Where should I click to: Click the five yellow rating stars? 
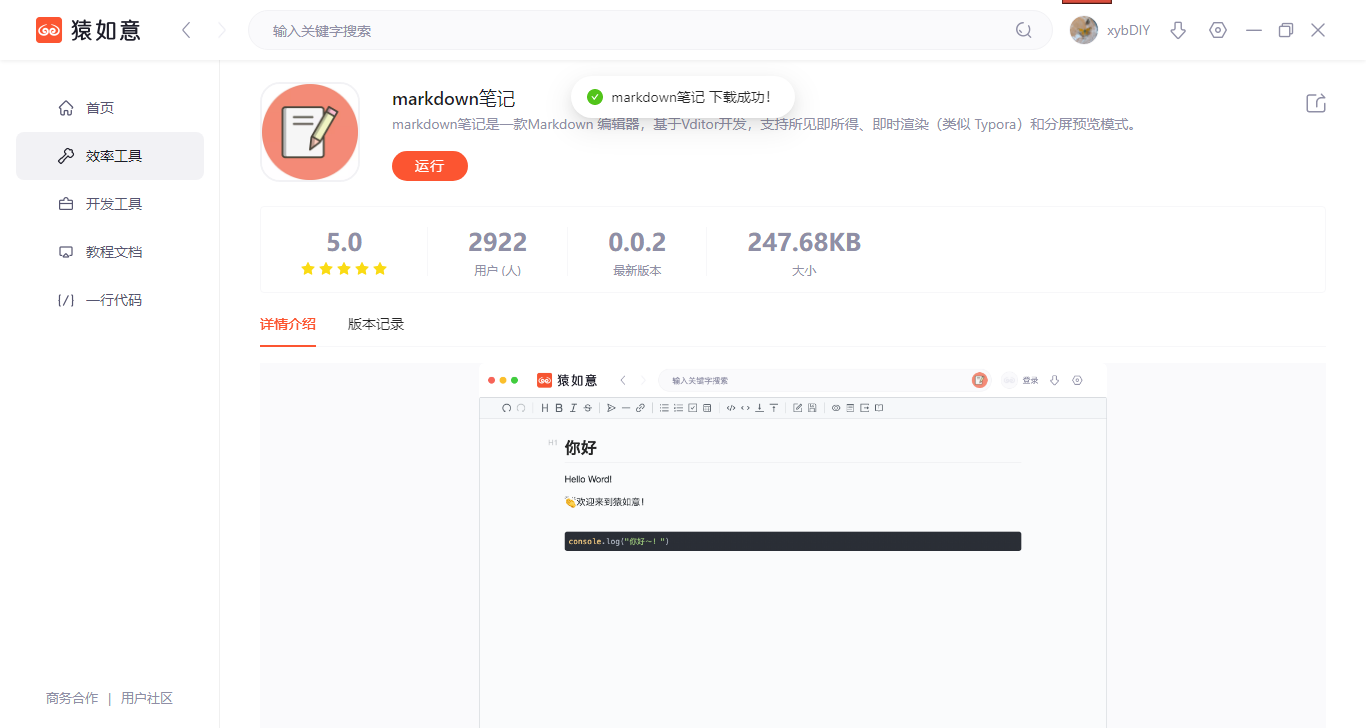click(x=344, y=269)
